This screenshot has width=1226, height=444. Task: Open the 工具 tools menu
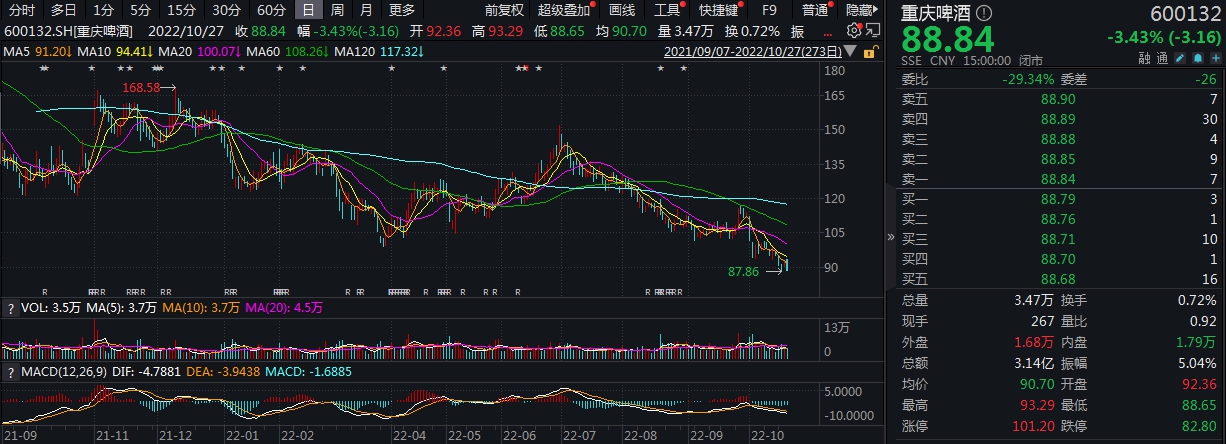[667, 10]
